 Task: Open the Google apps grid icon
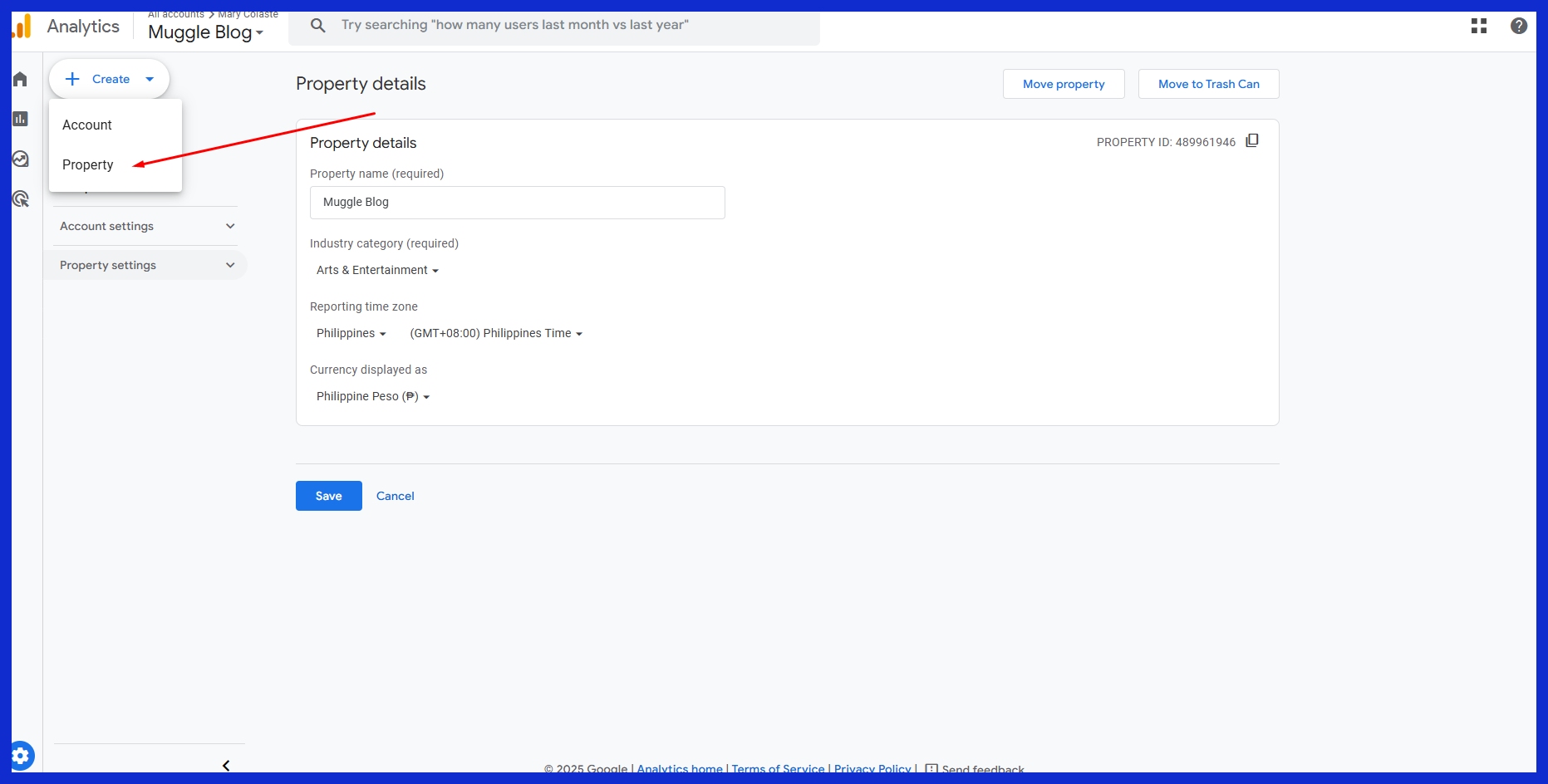coord(1479,26)
